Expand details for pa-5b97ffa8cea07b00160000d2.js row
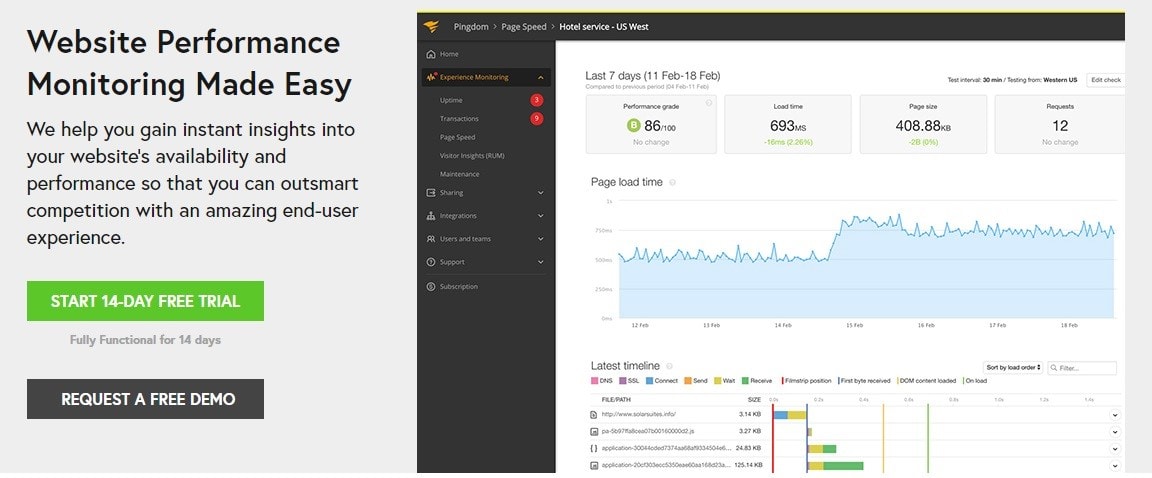1152x478 pixels. (1115, 432)
